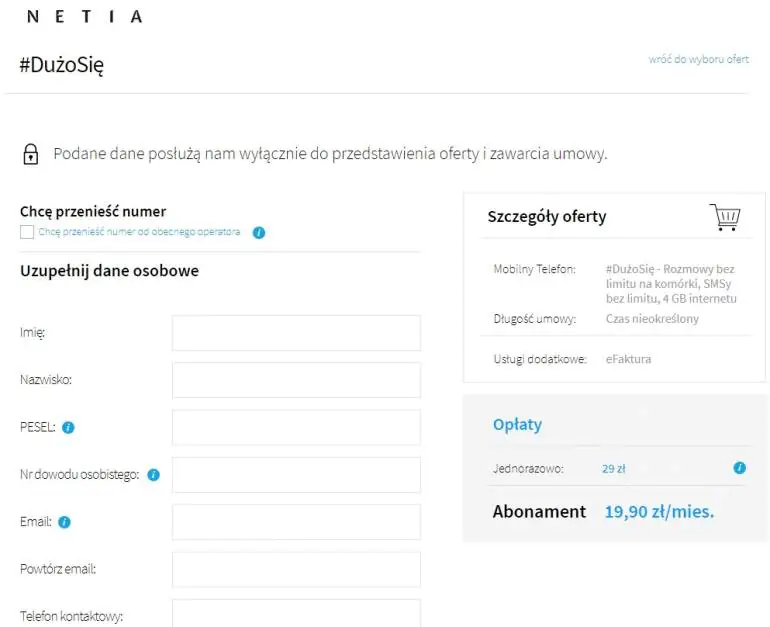This screenshot has height=627, width=770.
Task: Focus the Nr dowodu osobistego field
Action: pos(297,475)
